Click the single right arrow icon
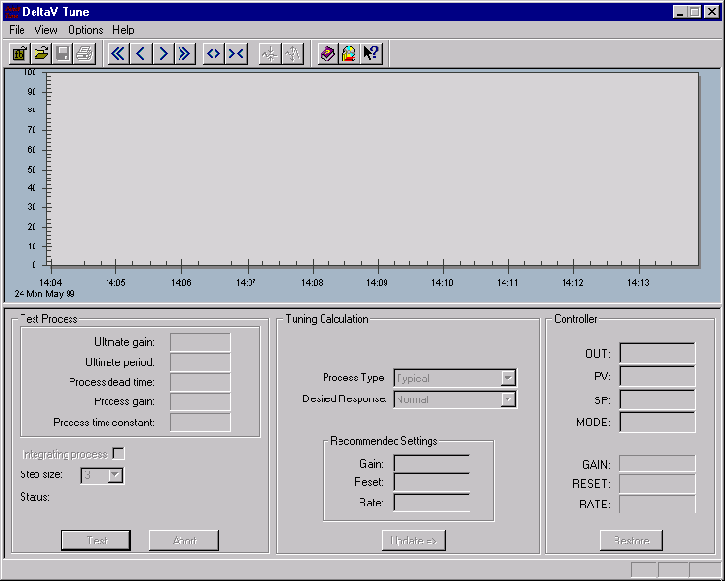725x581 pixels. coord(163,54)
